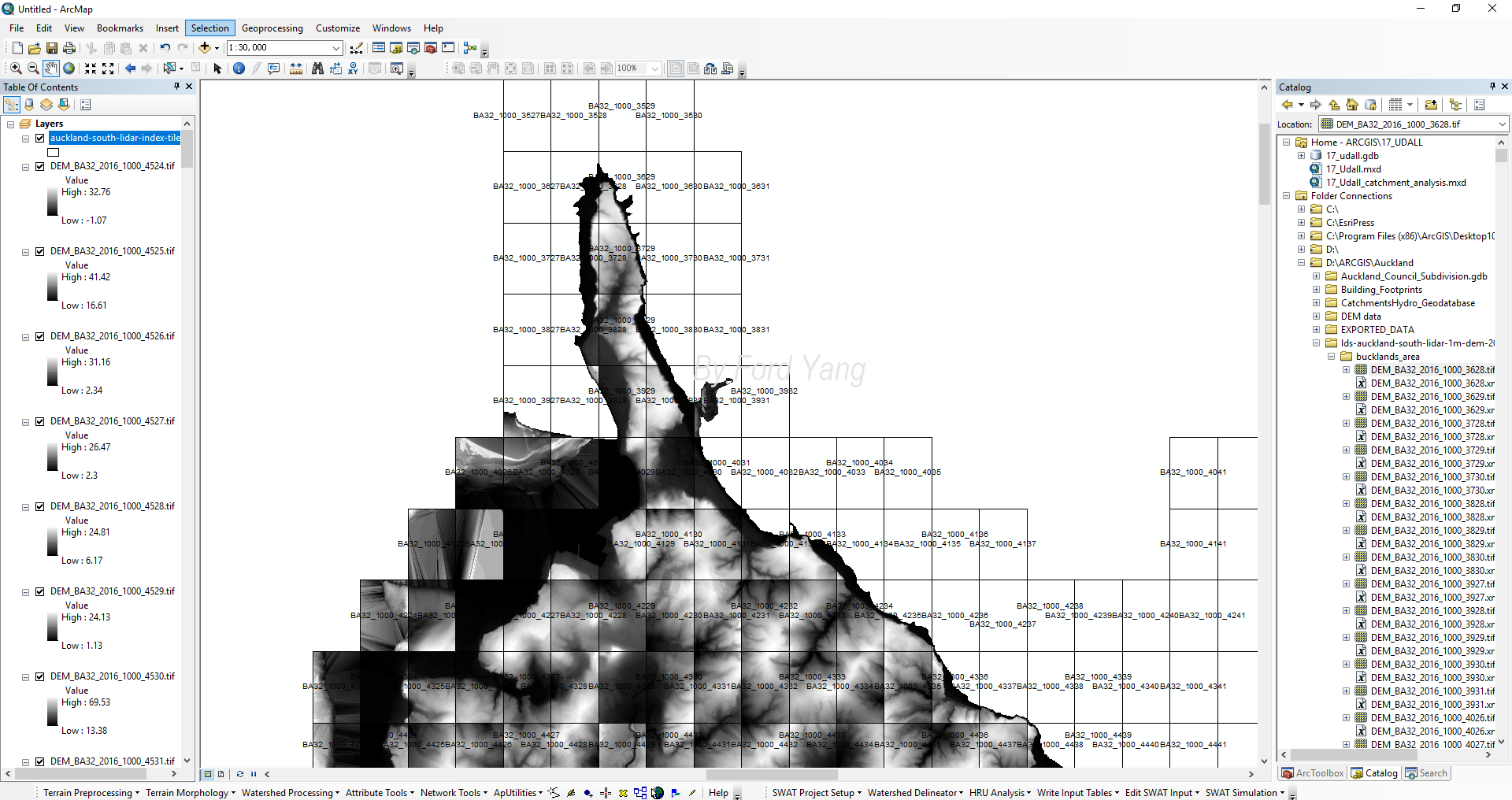Print the current map
Viewport: 1512px width, 800px height.
pos(69,48)
